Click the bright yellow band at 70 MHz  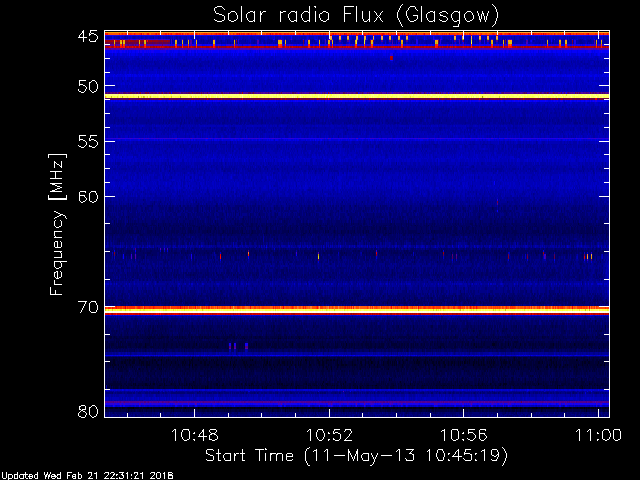tap(357, 311)
